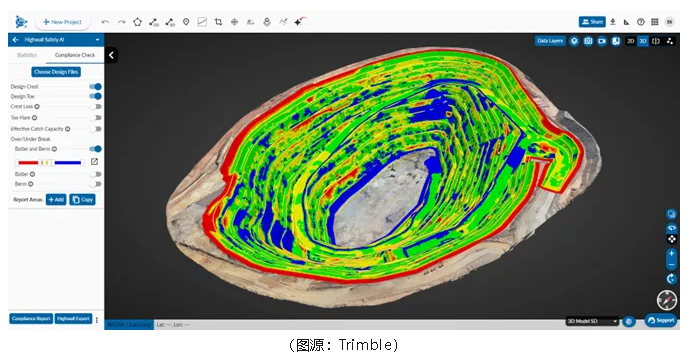The image size is (696, 361).
Task: Click the Highwall Export button
Action: click(x=73, y=318)
